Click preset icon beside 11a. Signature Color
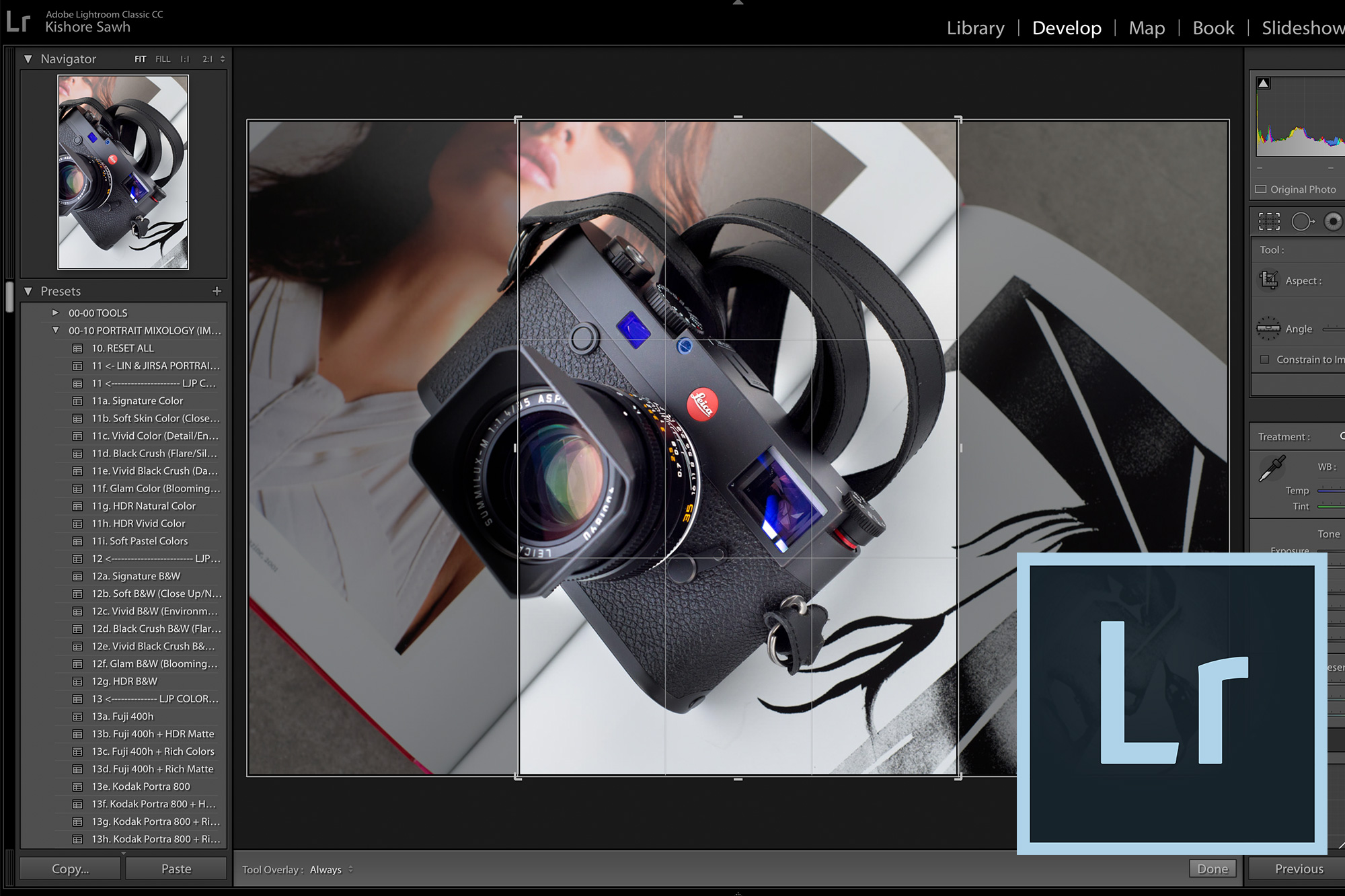The width and height of the screenshot is (1345, 896). click(x=77, y=401)
